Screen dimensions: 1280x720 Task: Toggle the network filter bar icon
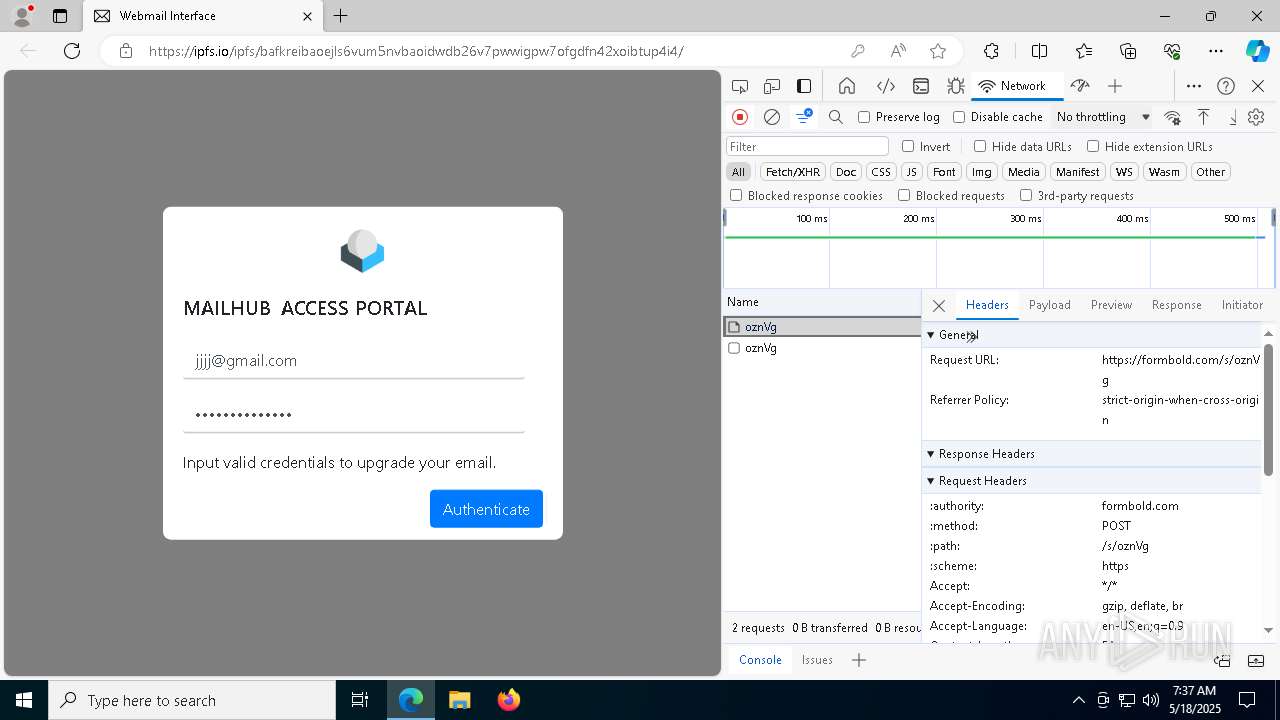pos(804,117)
